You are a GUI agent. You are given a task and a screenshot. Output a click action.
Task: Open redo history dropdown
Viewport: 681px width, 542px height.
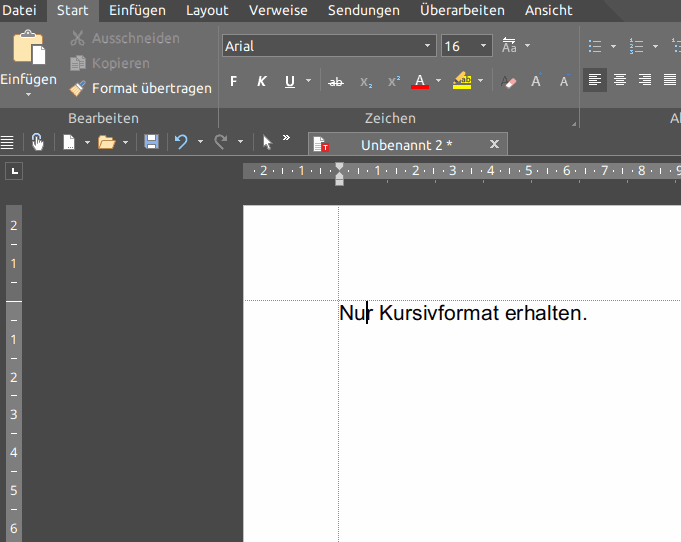coord(240,142)
